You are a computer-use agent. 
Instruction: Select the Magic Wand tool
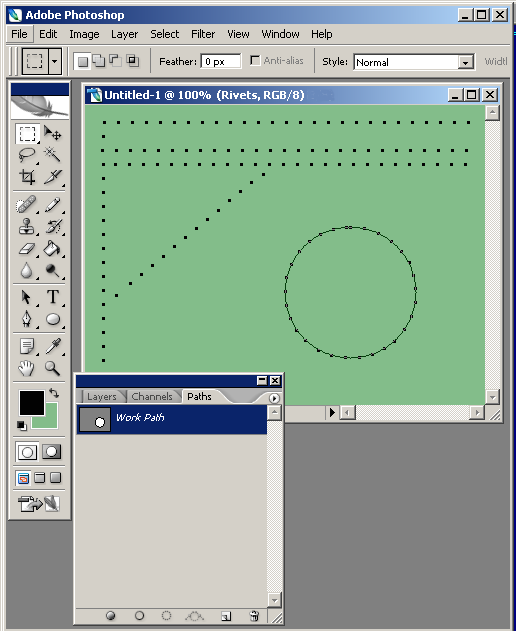[x=52, y=155]
